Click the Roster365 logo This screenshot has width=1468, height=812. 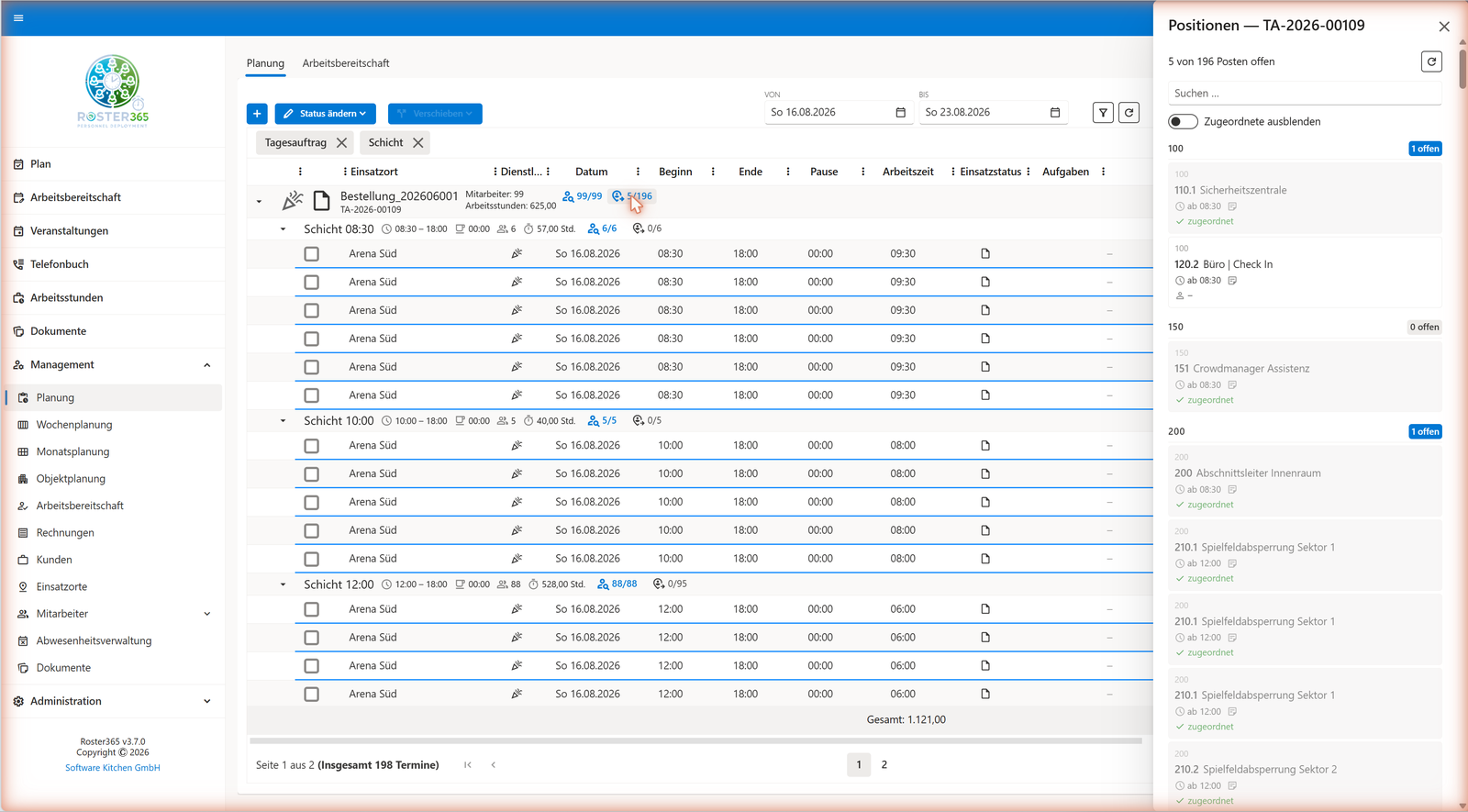coord(113,91)
